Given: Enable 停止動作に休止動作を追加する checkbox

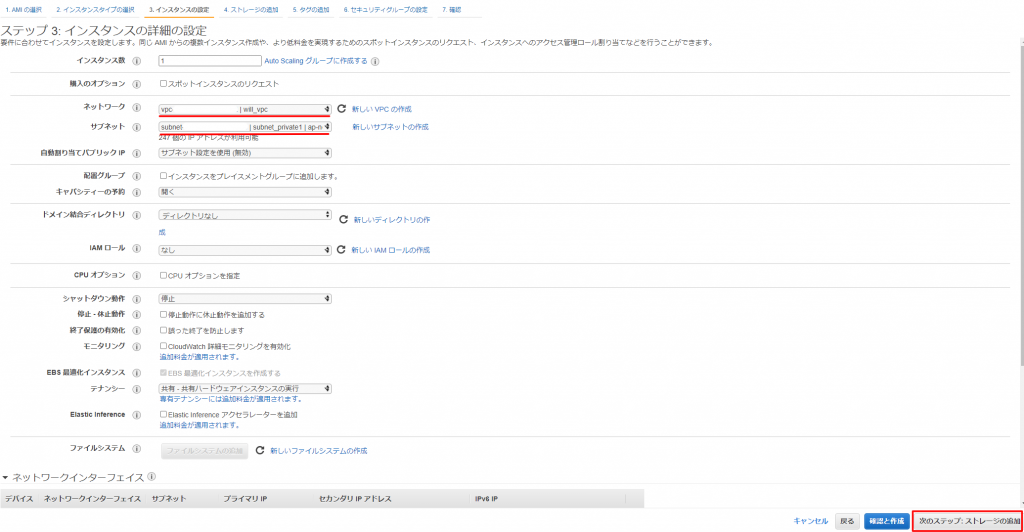Looking at the screenshot, I should click(163, 314).
